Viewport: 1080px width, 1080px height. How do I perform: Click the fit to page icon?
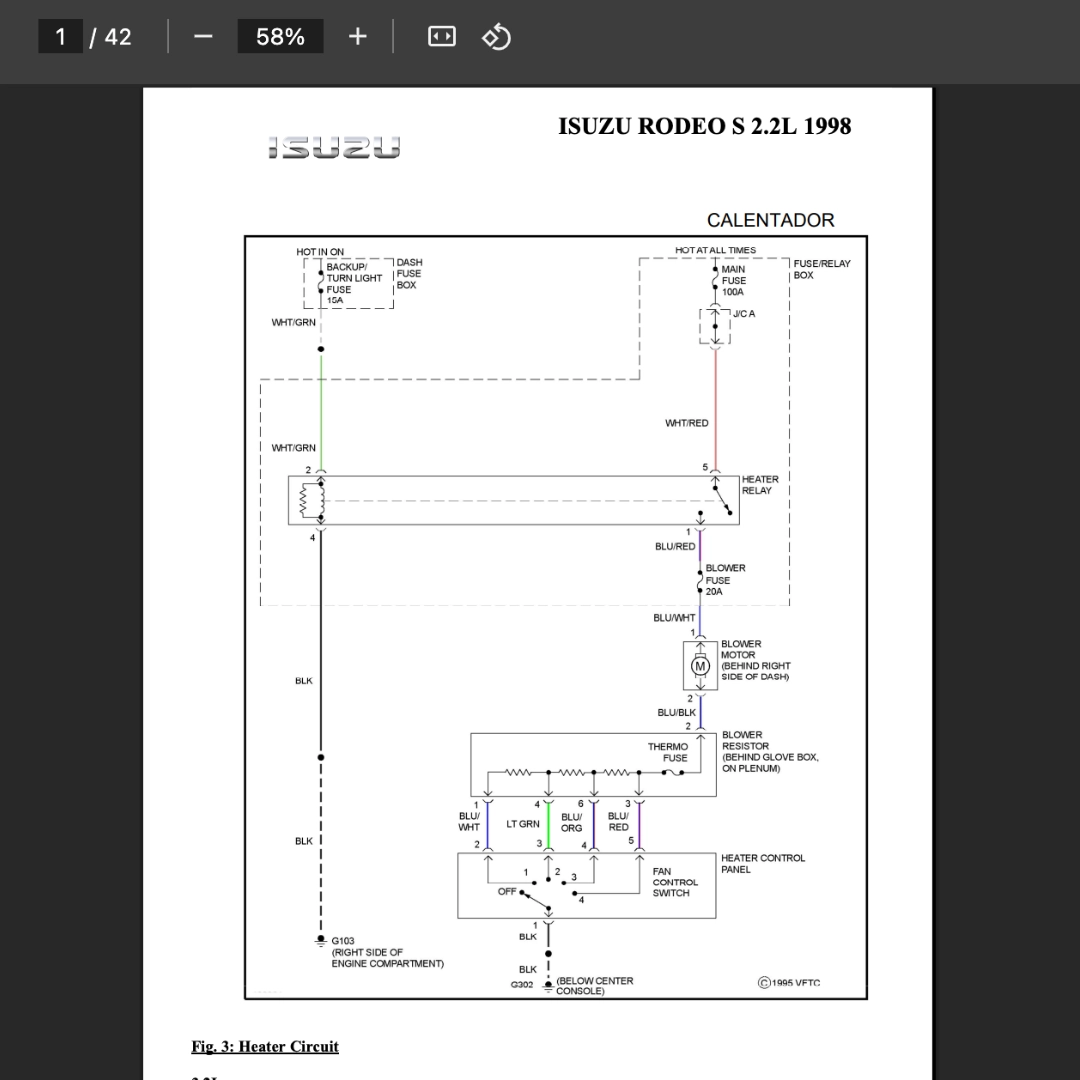tap(442, 37)
